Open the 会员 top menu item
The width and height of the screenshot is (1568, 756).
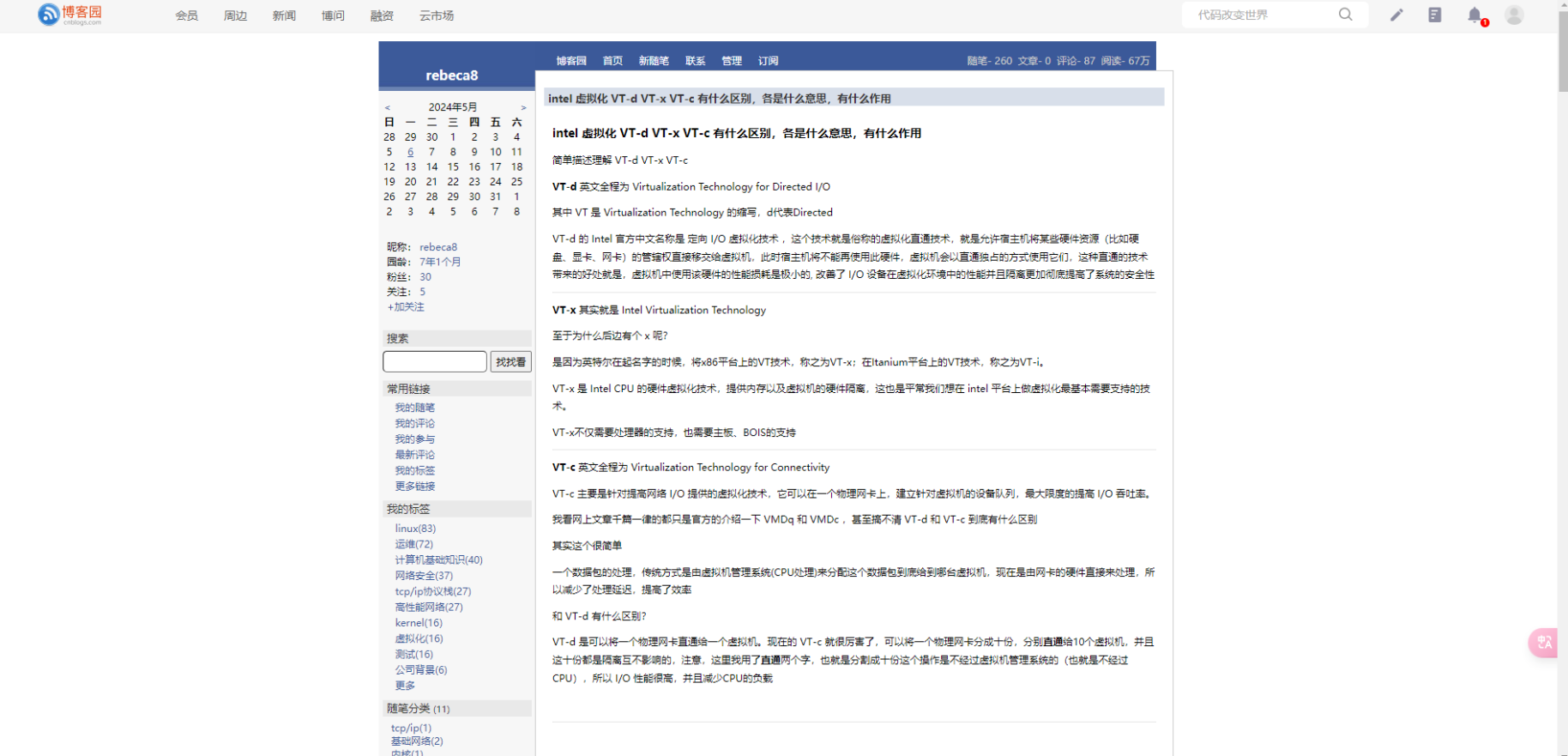coord(187,15)
